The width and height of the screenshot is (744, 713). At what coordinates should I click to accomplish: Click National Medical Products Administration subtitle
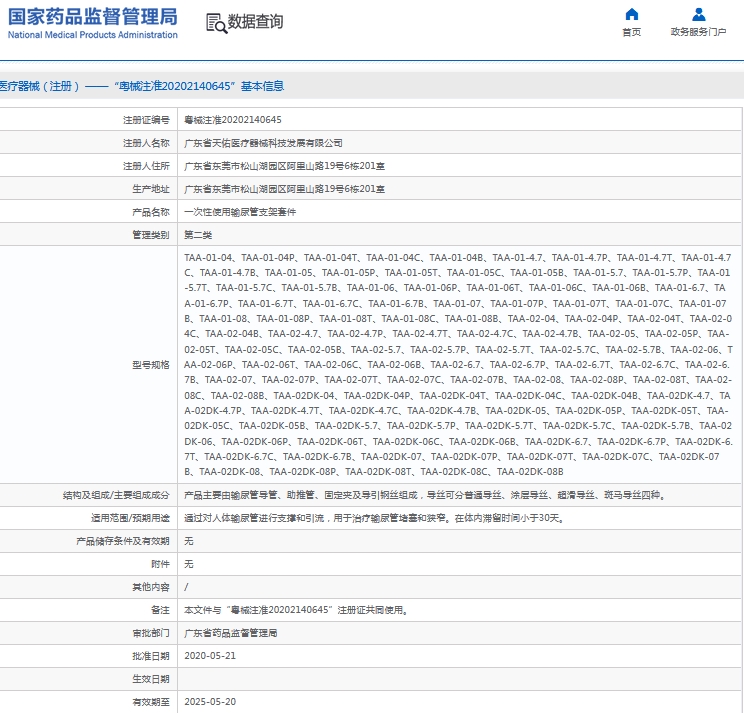click(x=93, y=35)
